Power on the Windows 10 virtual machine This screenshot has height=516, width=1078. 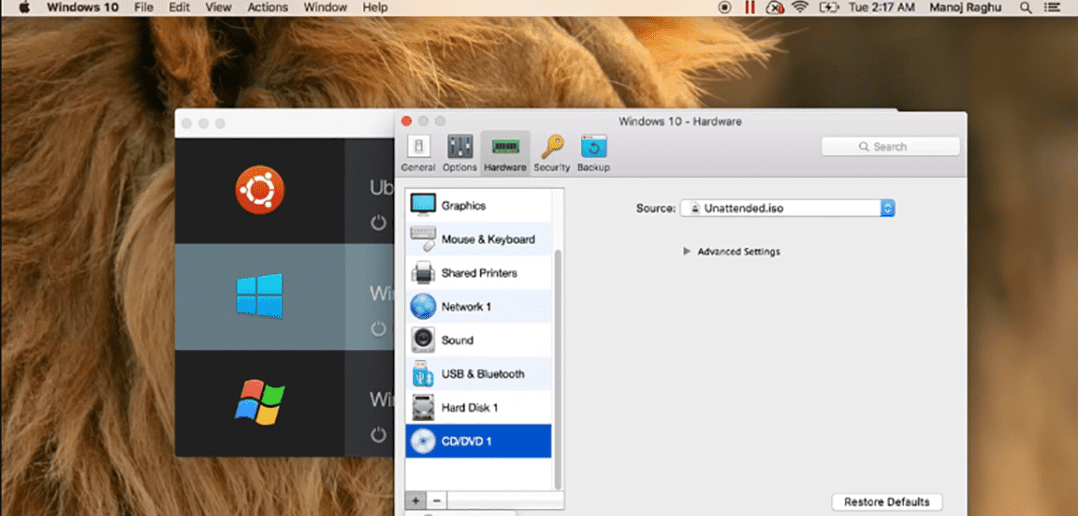coord(378,328)
